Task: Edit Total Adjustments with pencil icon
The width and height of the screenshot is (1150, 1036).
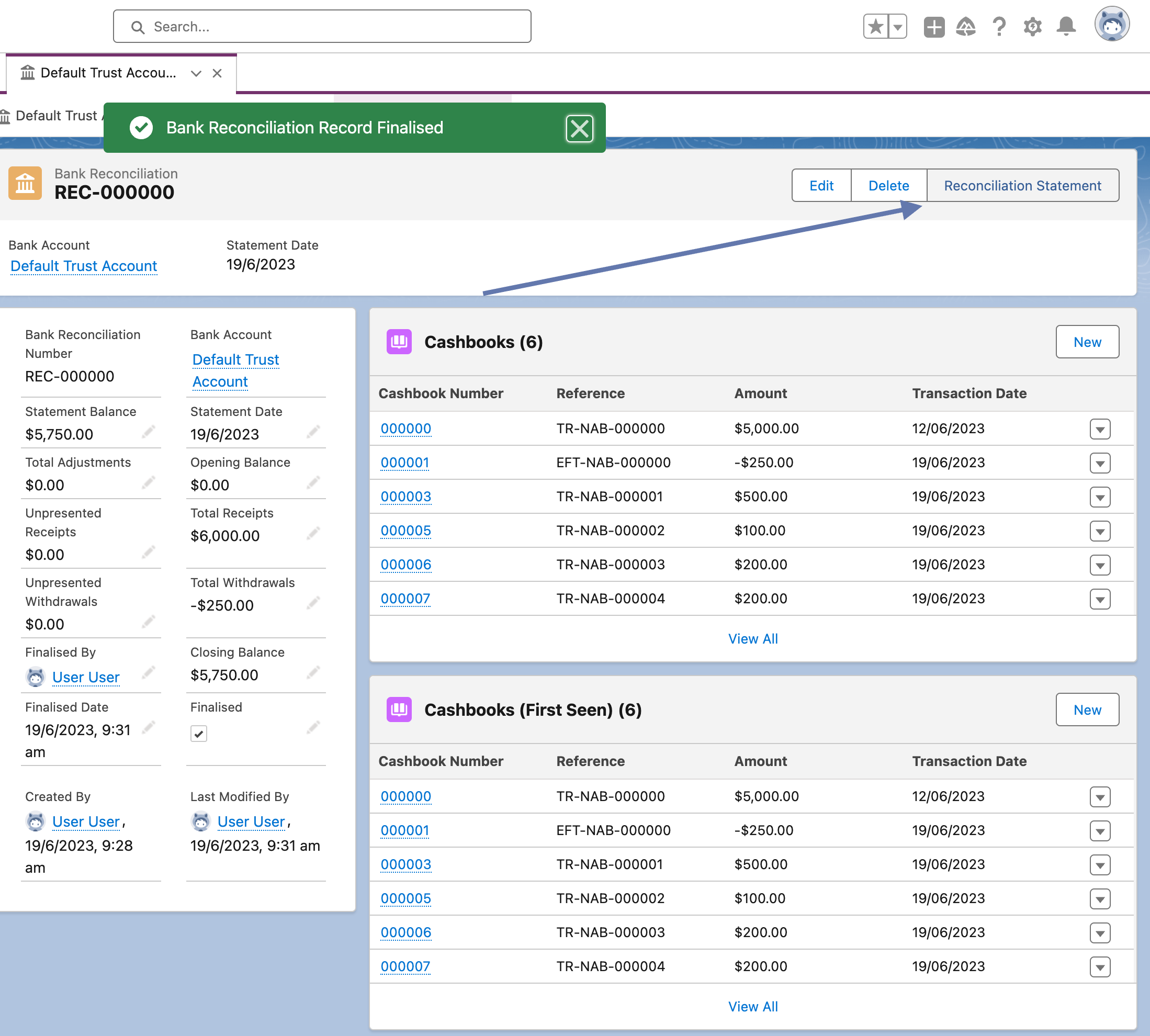Action: click(149, 483)
